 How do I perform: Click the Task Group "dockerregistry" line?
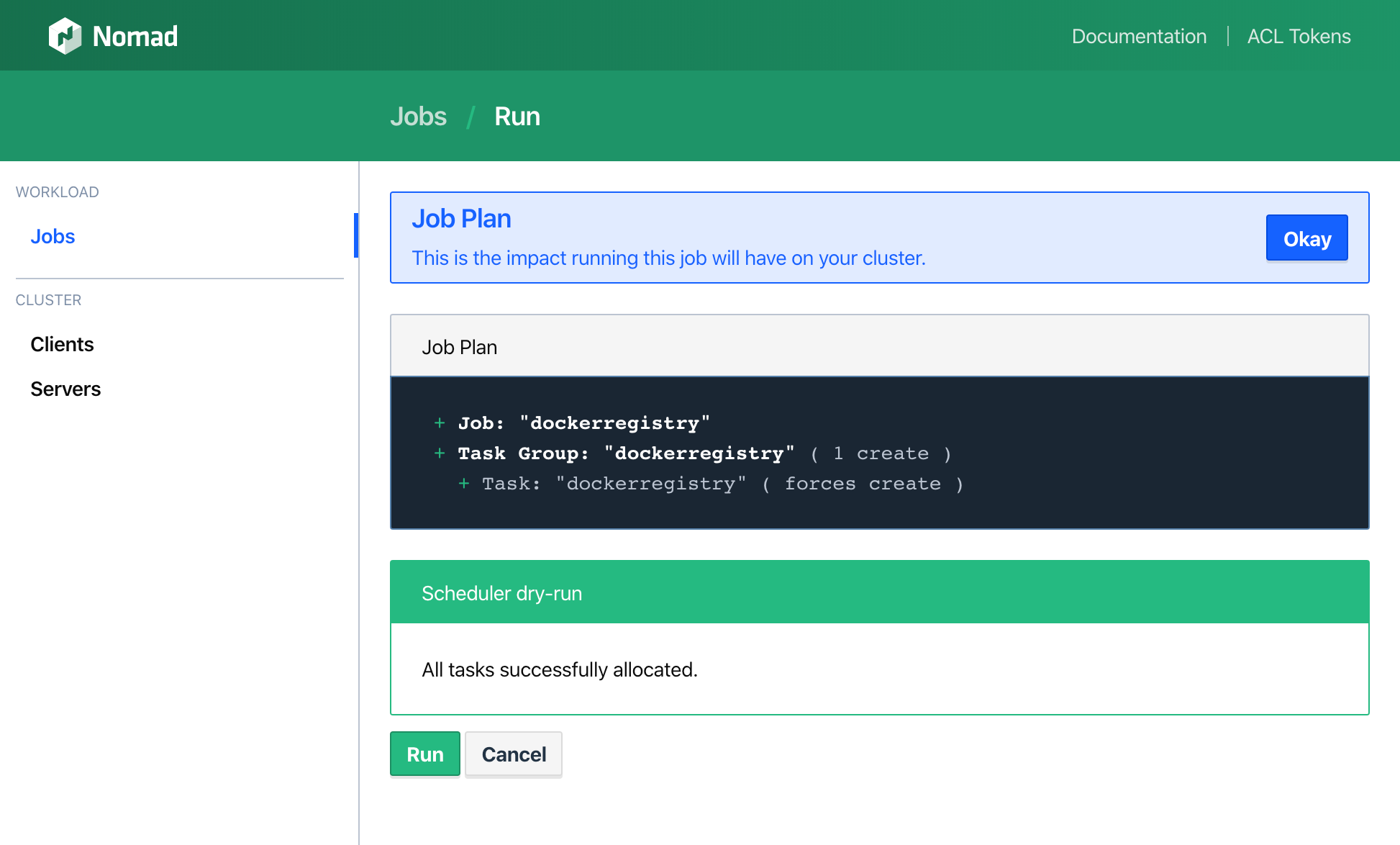pyautogui.click(x=693, y=453)
